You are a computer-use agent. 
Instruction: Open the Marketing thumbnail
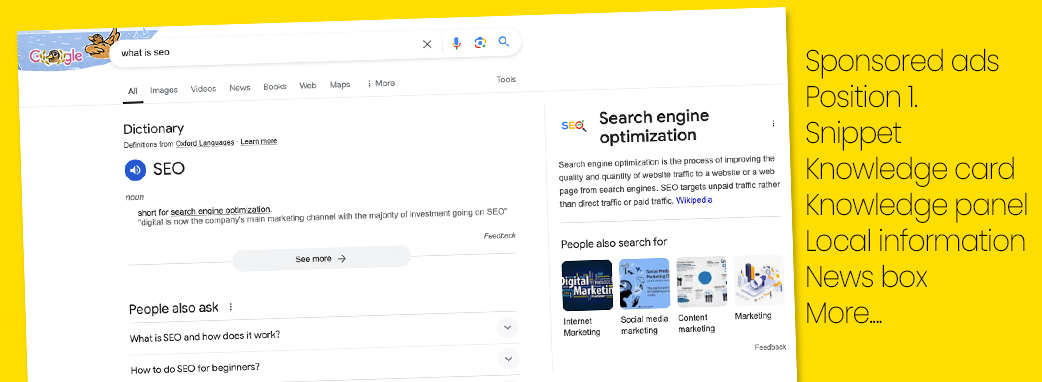pos(759,280)
